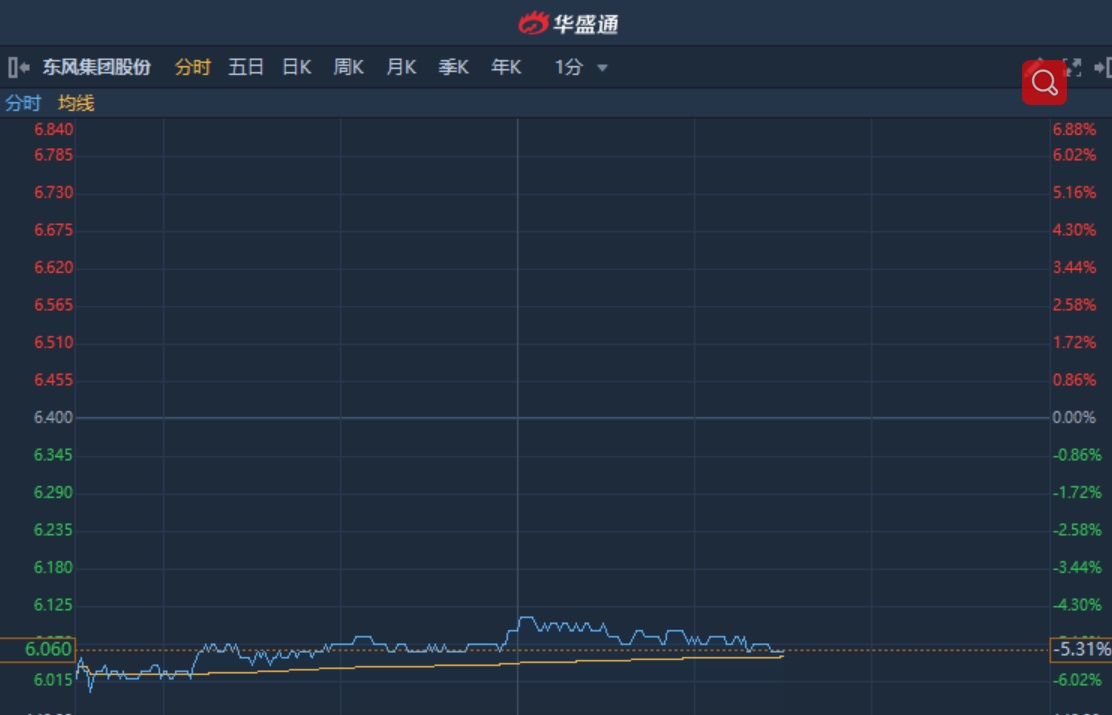Click the -5.31% change label

[1080, 650]
